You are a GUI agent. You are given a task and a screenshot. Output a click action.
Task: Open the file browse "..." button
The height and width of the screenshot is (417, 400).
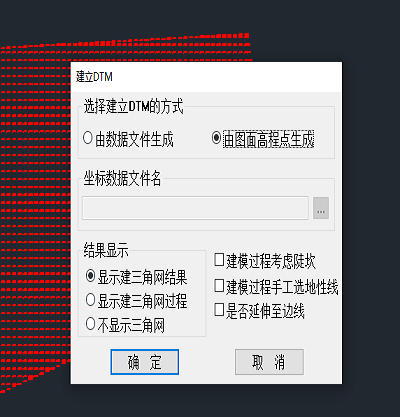point(321,208)
